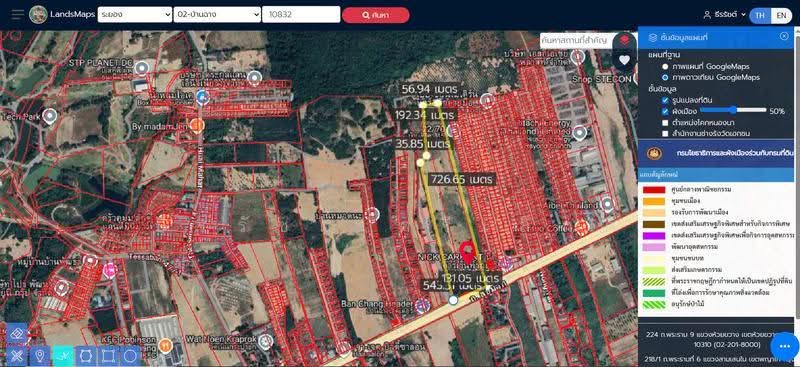Select the location pin tool
The width and height of the screenshot is (800, 367).
click(x=40, y=355)
